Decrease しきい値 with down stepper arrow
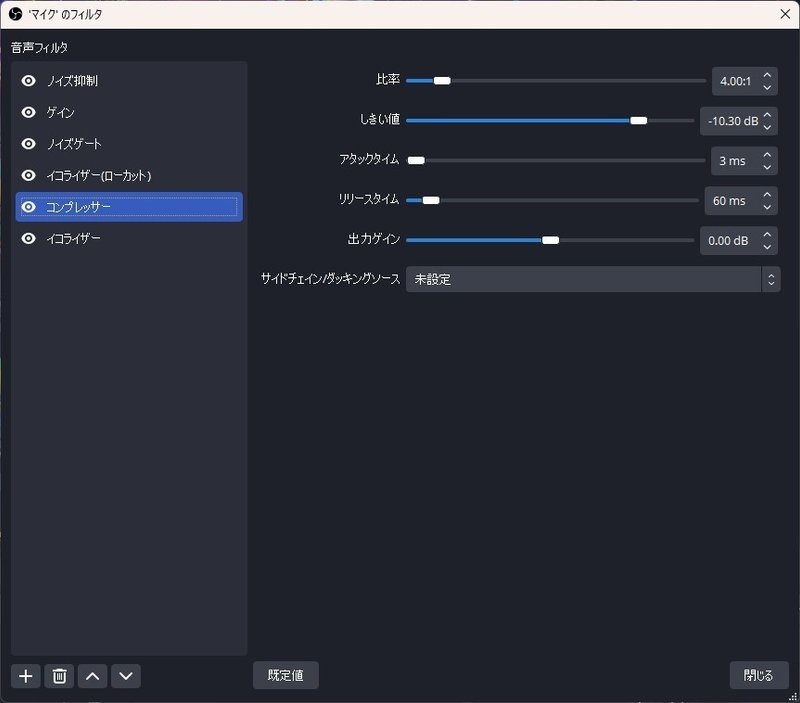This screenshot has width=800, height=703. click(767, 127)
